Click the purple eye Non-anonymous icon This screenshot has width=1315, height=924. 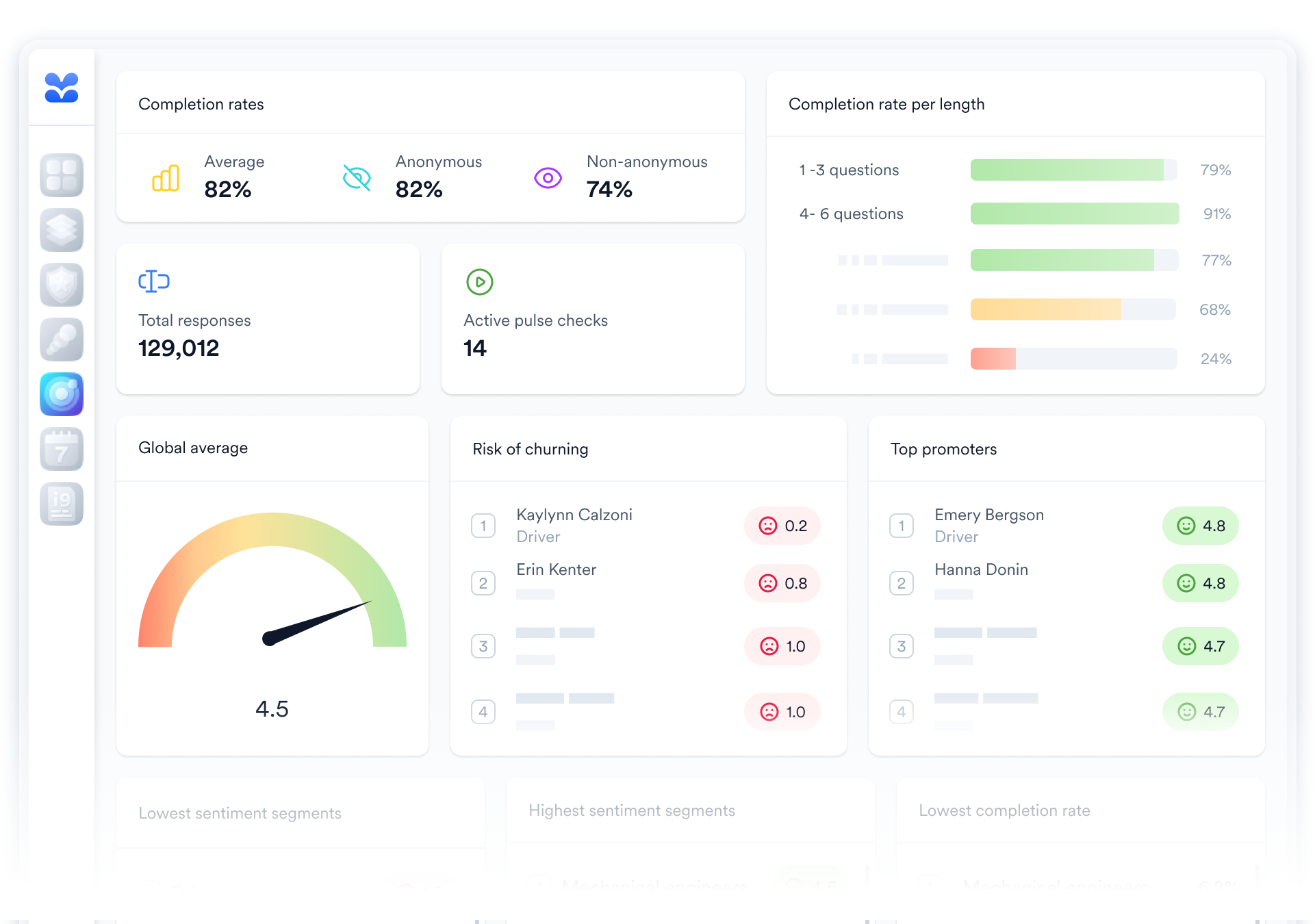click(x=548, y=178)
